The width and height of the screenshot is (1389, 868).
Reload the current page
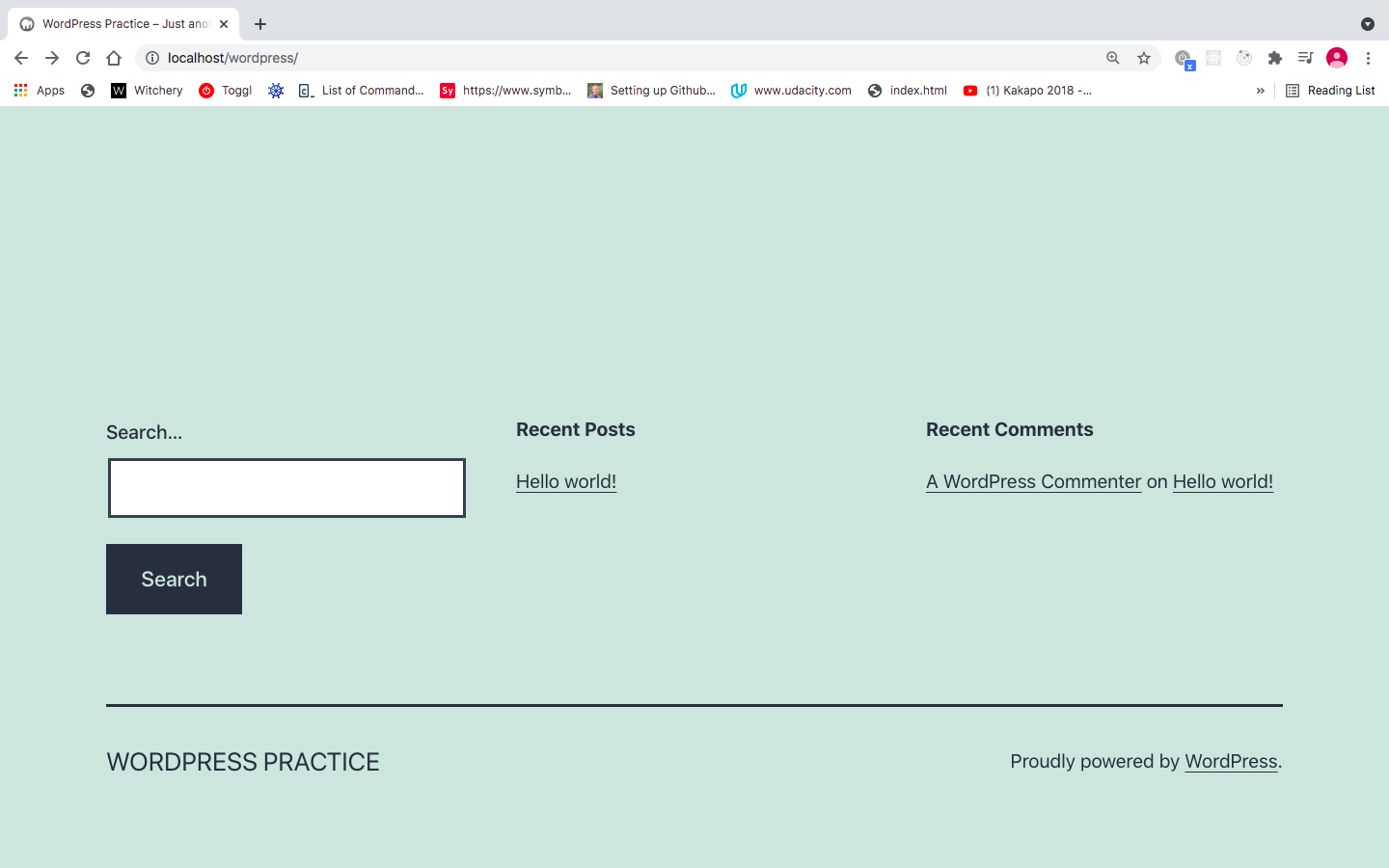click(x=83, y=58)
